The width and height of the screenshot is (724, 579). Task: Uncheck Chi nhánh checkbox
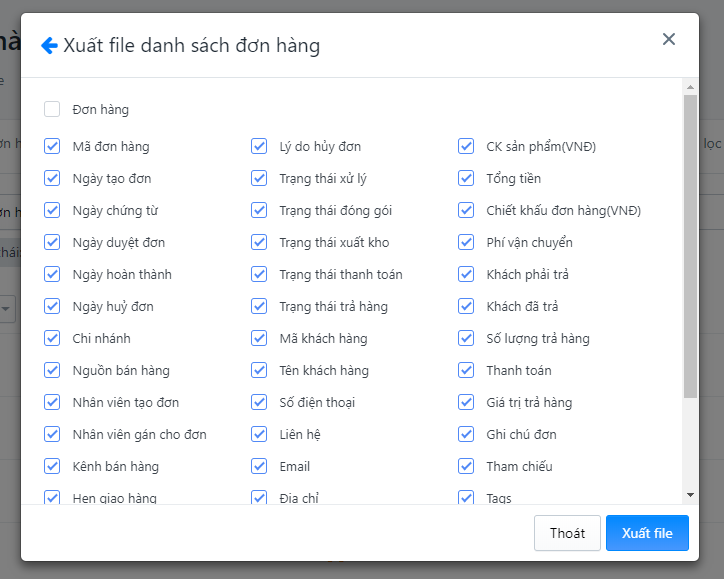coord(52,338)
